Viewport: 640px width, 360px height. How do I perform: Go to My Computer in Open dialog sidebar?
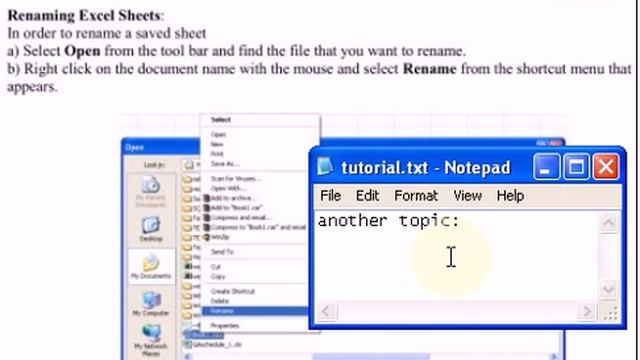pyautogui.click(x=151, y=304)
